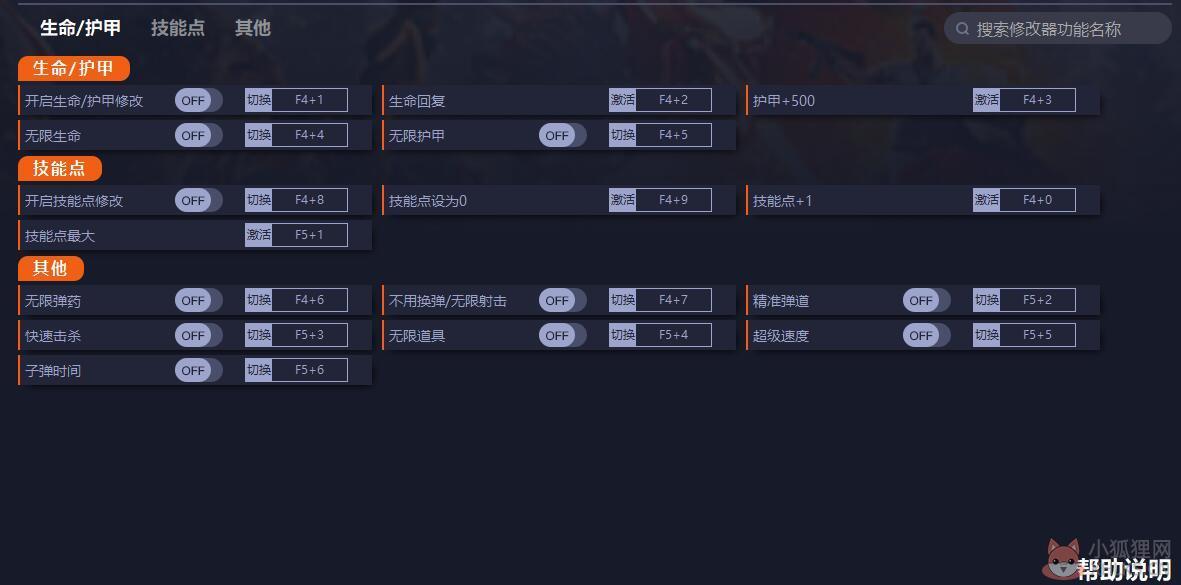1181x585 pixels.
Task: Switch on 精准弹道 toggle
Action: pos(926,300)
